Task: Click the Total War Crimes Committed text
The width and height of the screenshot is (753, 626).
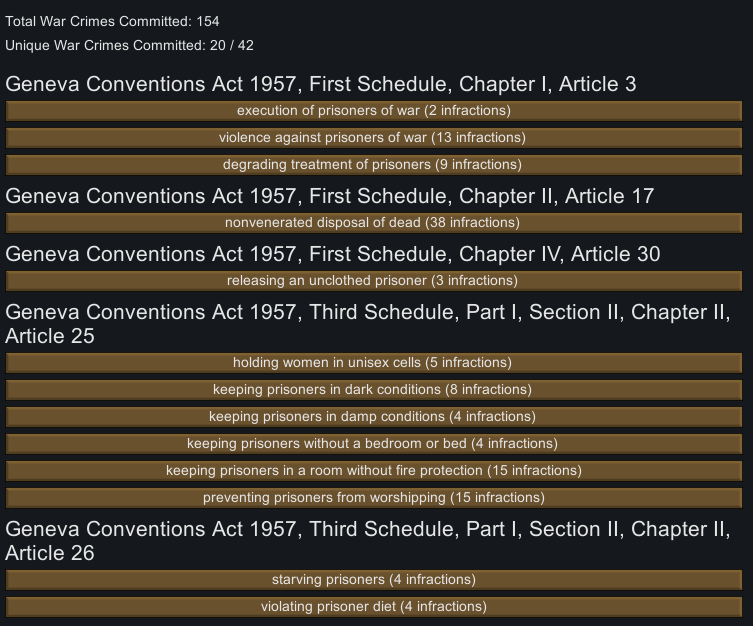Action: (x=112, y=22)
